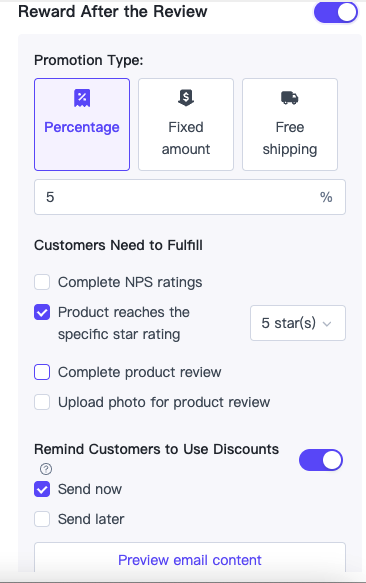Click Preview email content button
The width and height of the screenshot is (366, 583).
tap(190, 558)
